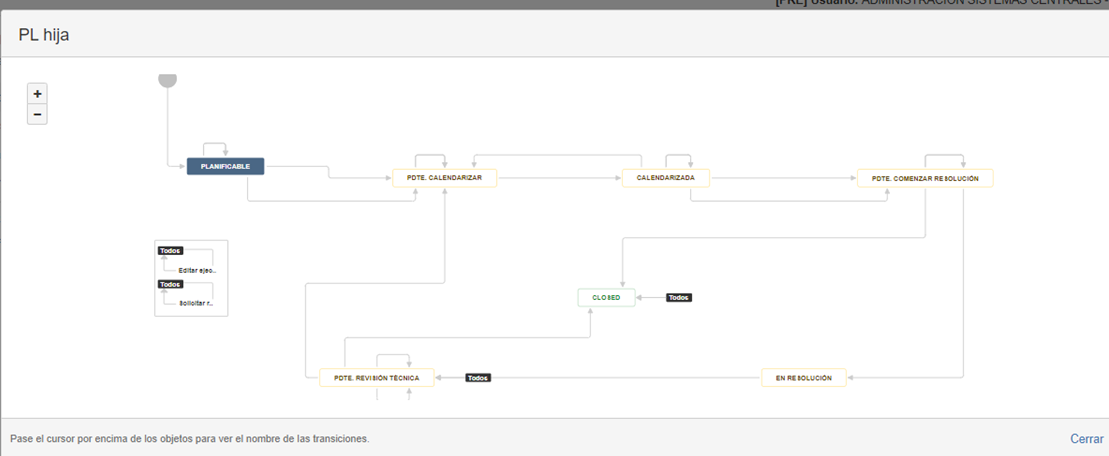Click the Solicitar r.. transition label
The width and height of the screenshot is (1109, 456).
click(x=196, y=303)
